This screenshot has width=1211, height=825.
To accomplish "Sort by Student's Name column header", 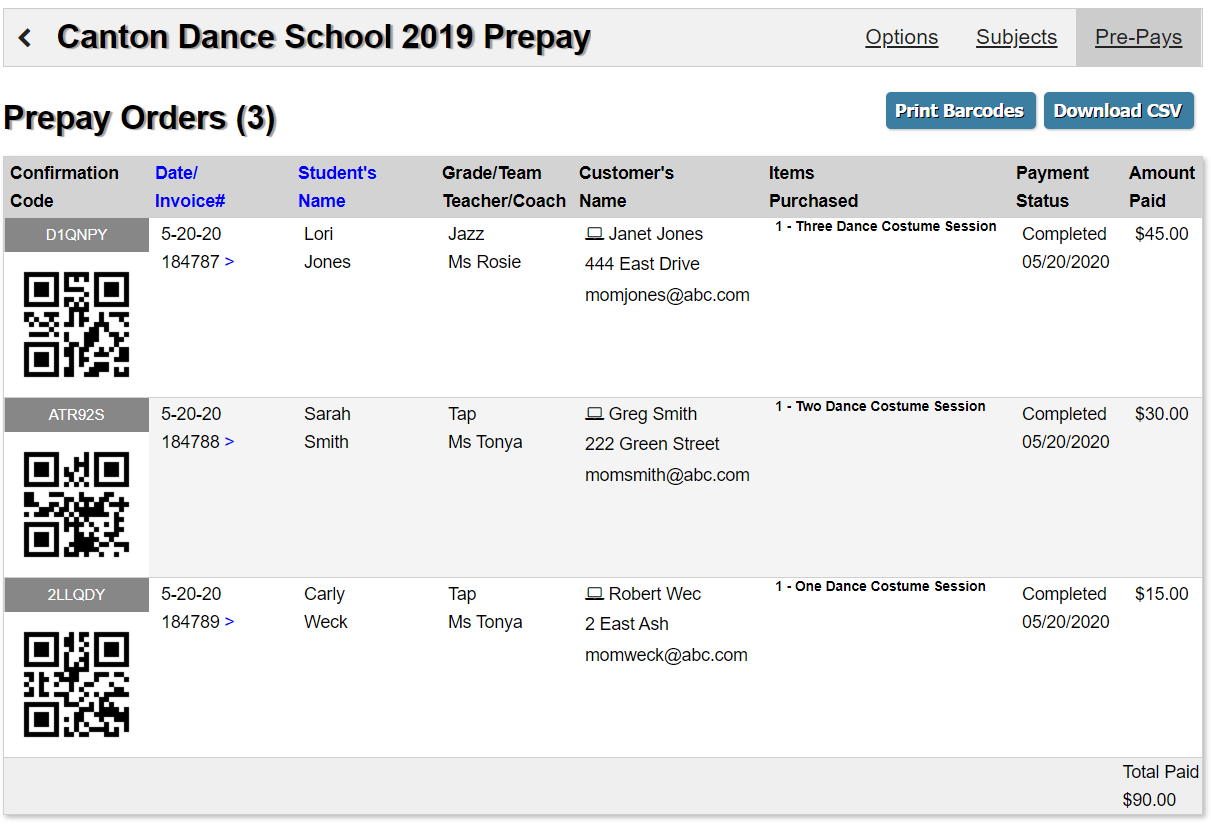I will (337, 187).
